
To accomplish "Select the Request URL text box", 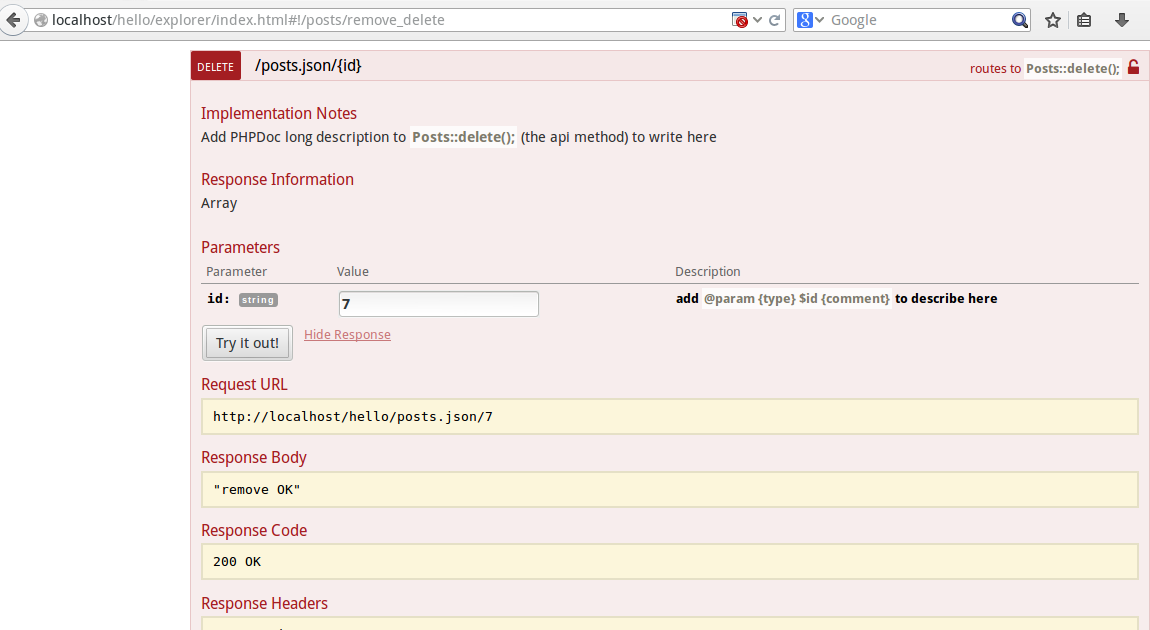I will (x=670, y=417).
